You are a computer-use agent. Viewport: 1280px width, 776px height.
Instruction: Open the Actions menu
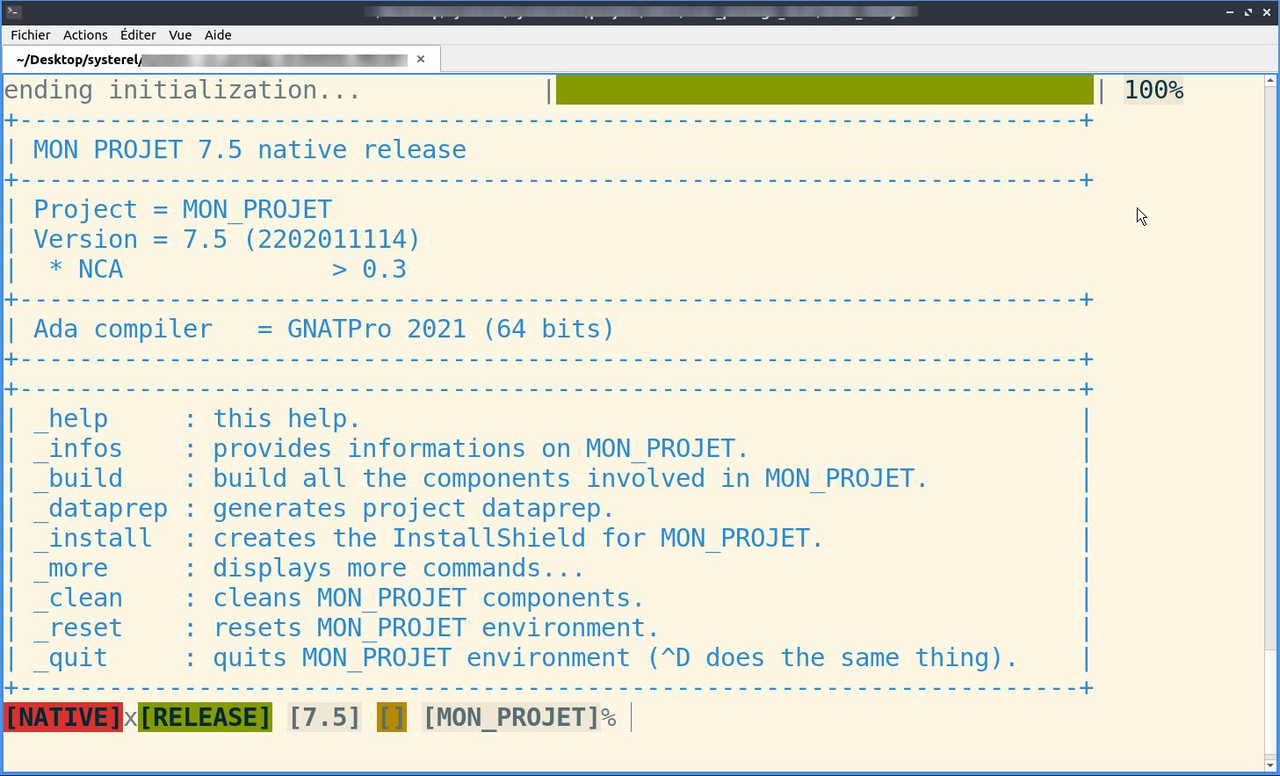tap(85, 35)
